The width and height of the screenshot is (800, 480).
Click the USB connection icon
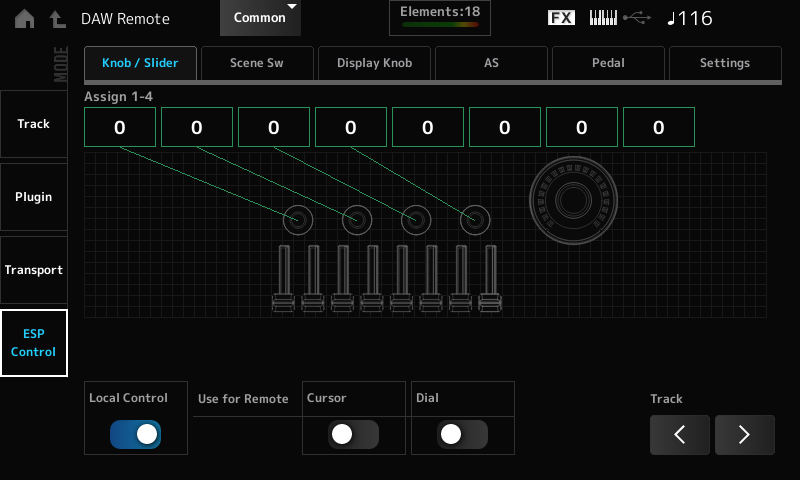(636, 18)
